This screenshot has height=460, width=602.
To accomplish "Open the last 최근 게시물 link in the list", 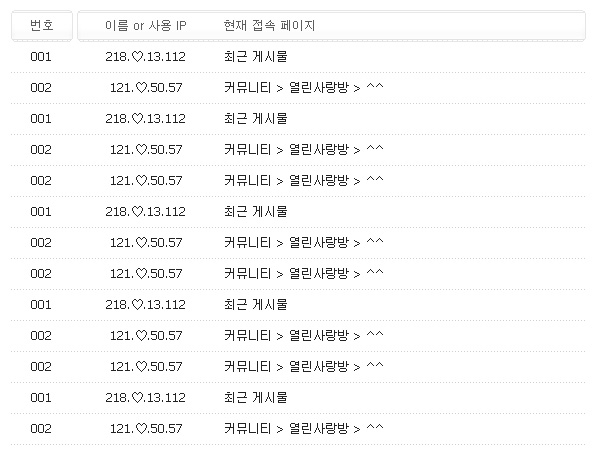I will tap(255, 398).
